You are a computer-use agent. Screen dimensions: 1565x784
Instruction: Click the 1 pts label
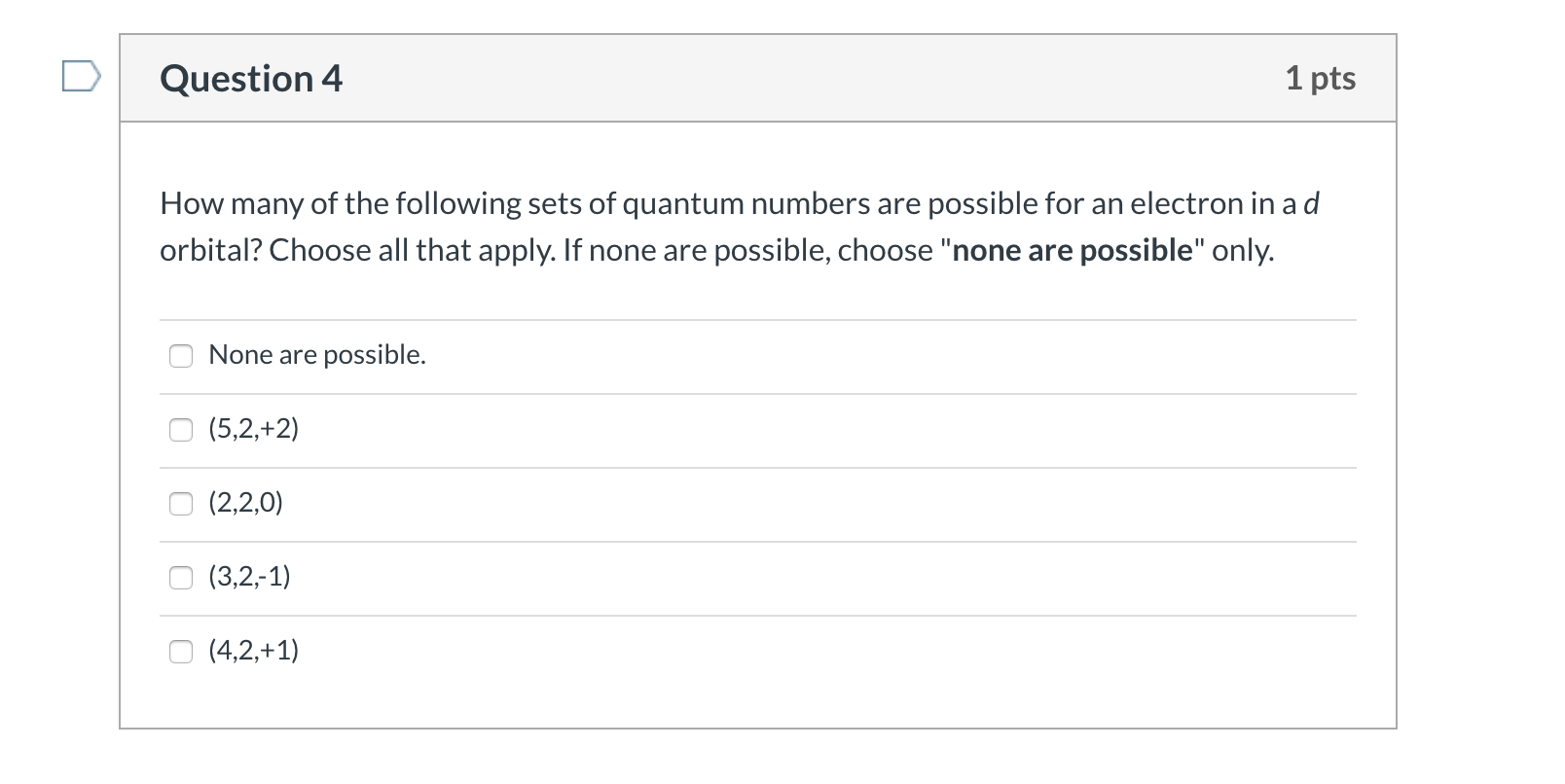1322,78
